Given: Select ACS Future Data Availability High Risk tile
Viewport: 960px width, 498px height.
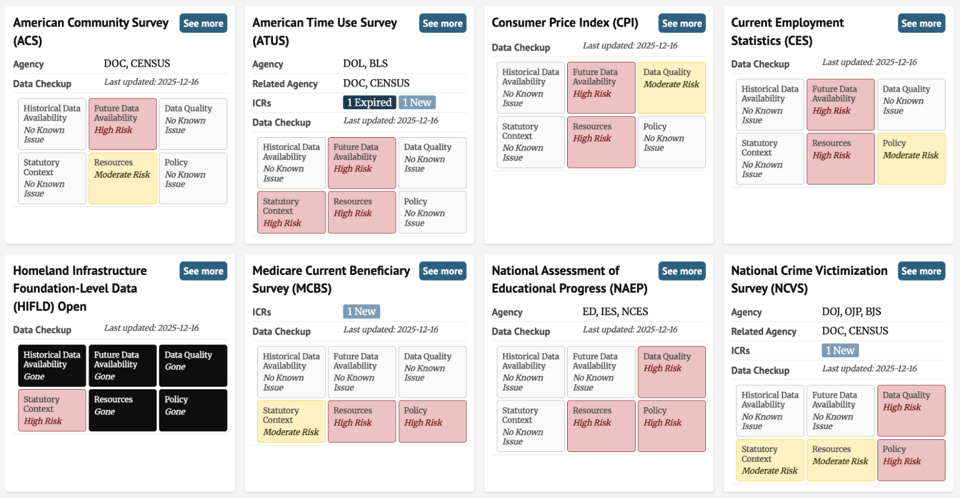Looking at the screenshot, I should pyautogui.click(x=122, y=123).
